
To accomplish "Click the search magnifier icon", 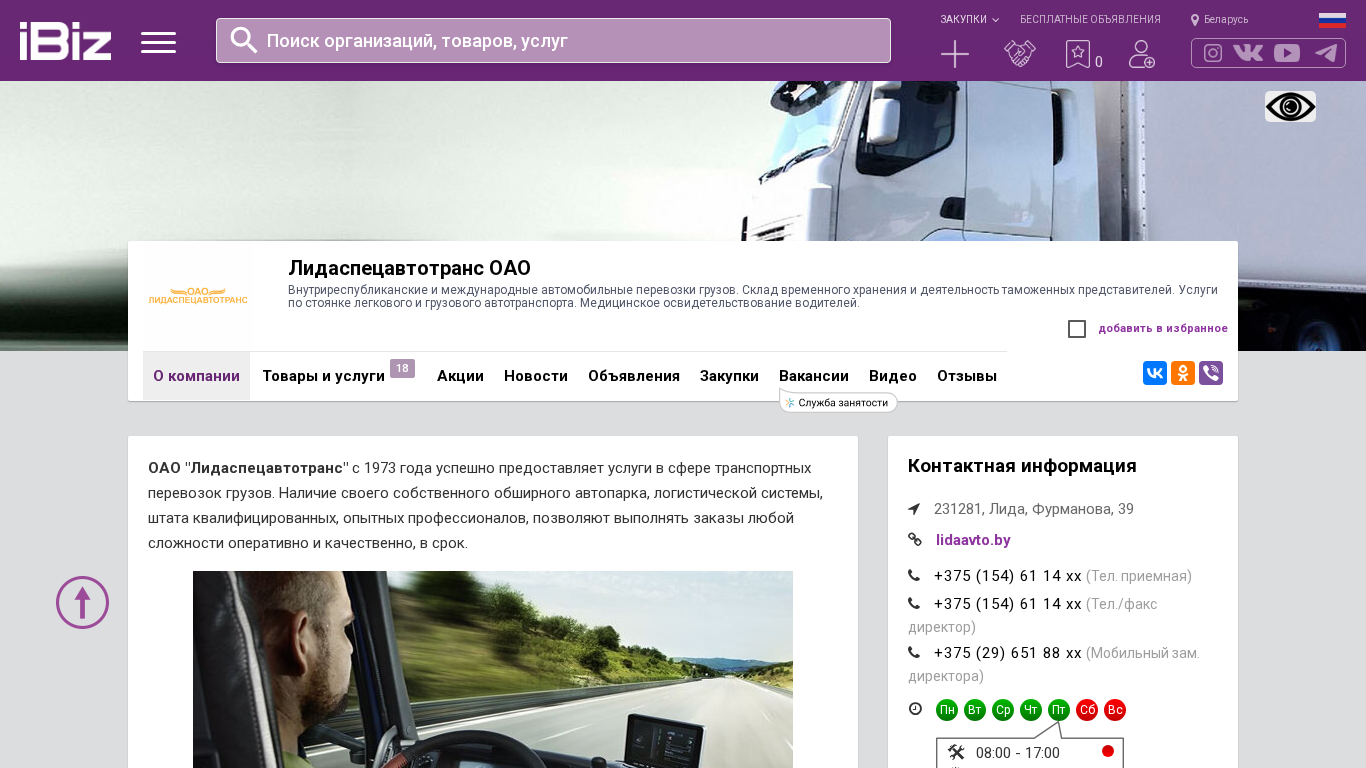I will (x=244, y=40).
